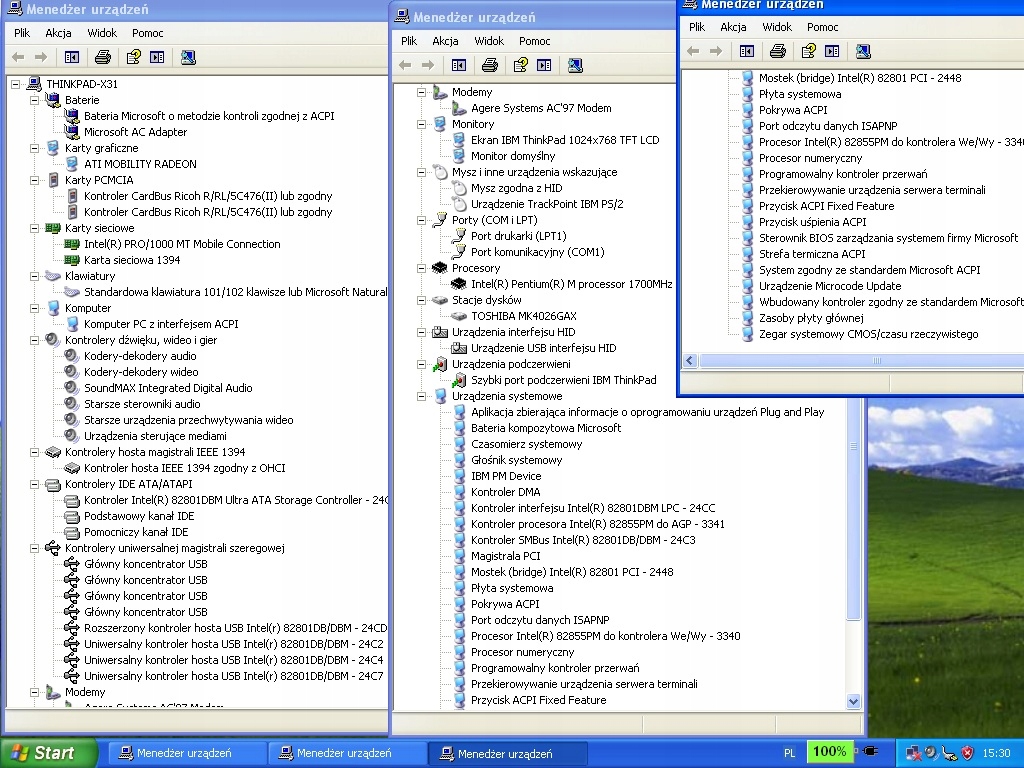
Task: Click the print icon in the left window toolbar
Action: click(103, 57)
